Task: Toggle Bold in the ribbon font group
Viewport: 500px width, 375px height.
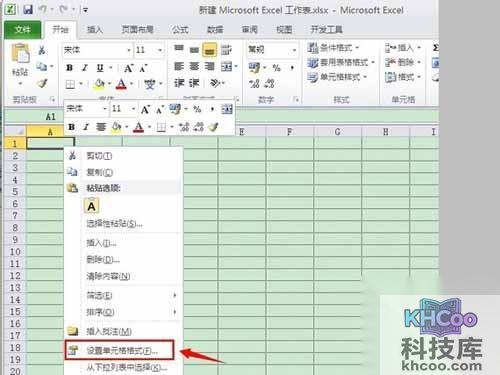Action: click(x=69, y=68)
